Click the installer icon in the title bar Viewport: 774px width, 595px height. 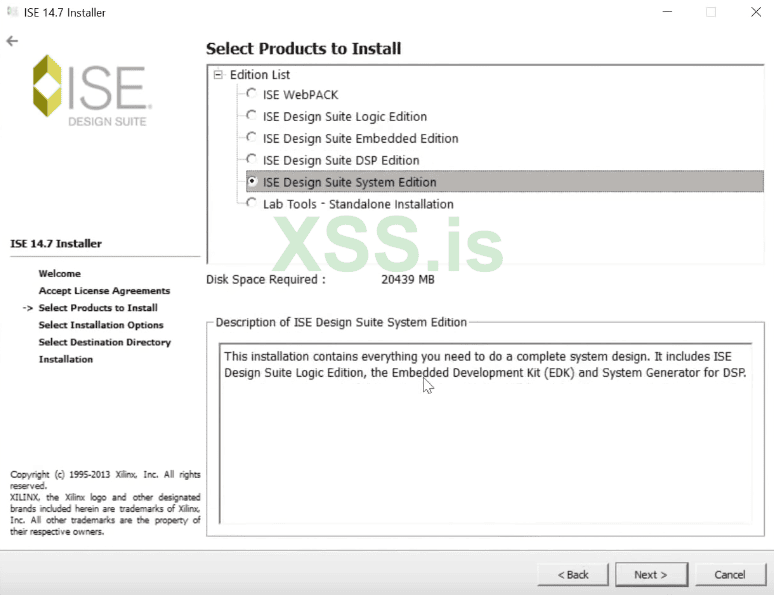[12, 12]
